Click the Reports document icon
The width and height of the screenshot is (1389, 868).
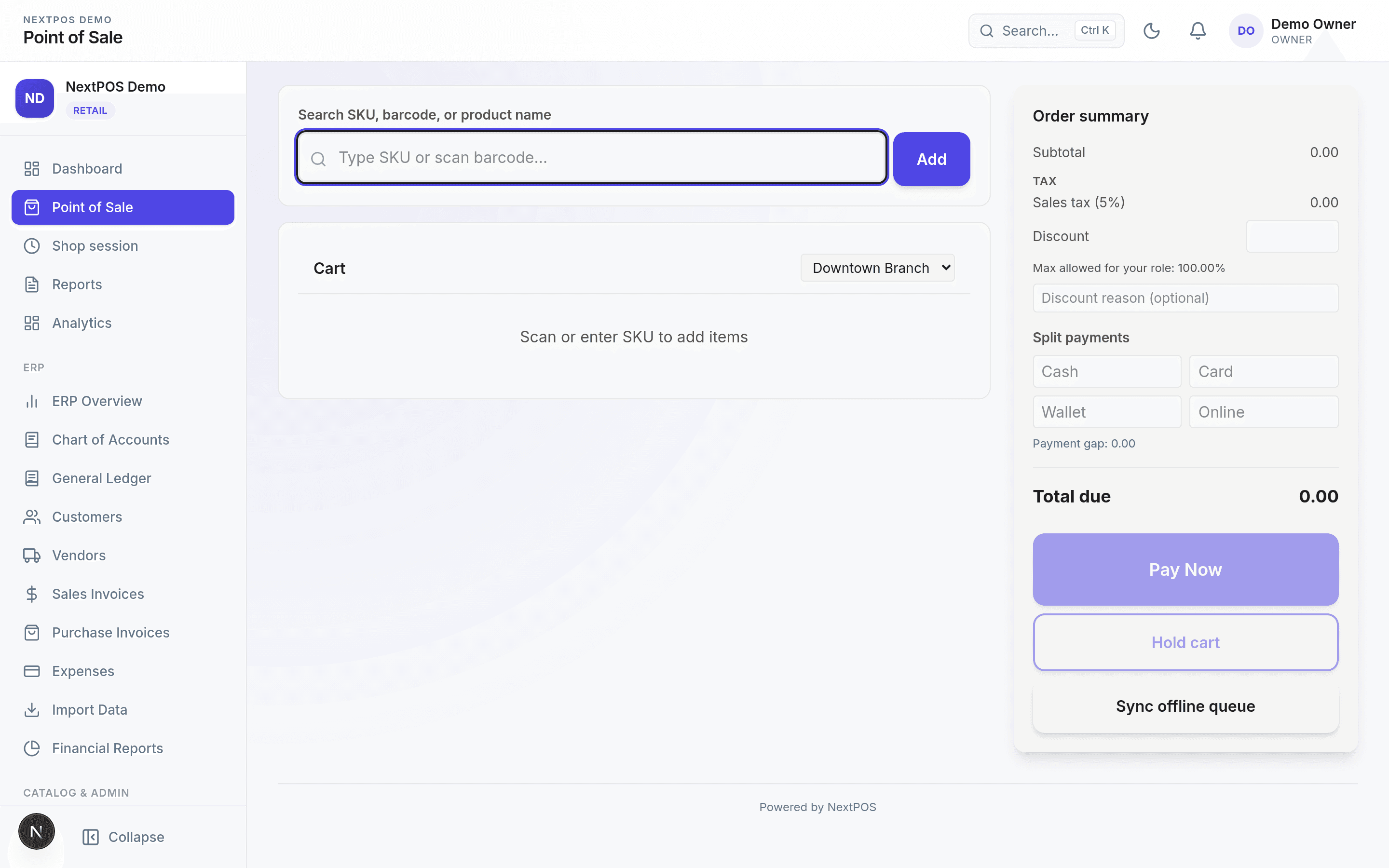(31, 284)
